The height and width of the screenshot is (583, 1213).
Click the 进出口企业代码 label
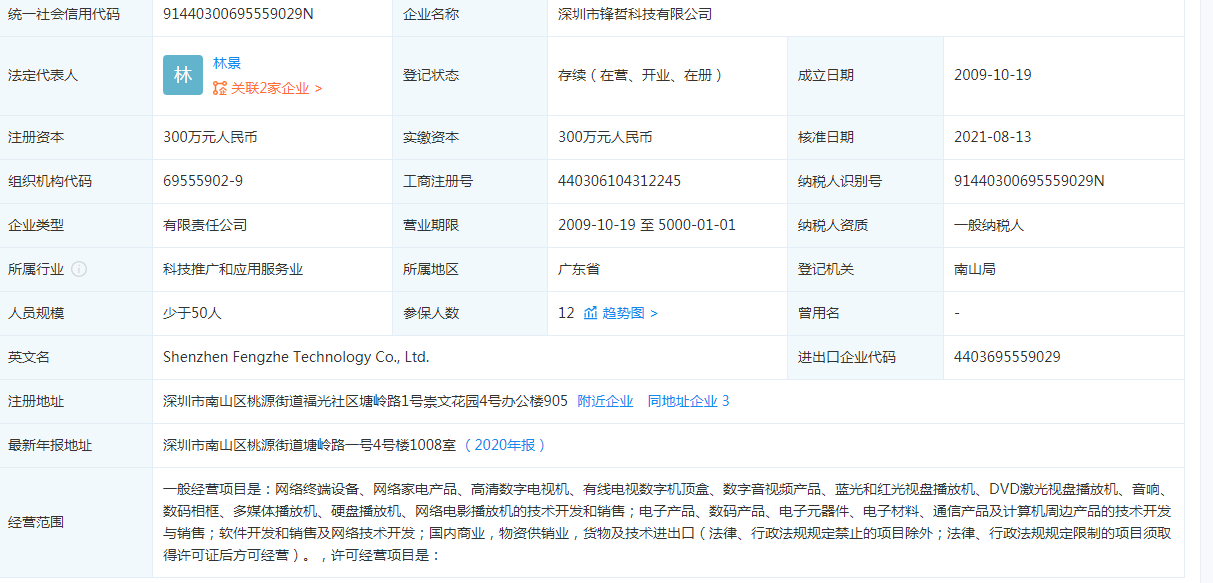click(x=847, y=357)
